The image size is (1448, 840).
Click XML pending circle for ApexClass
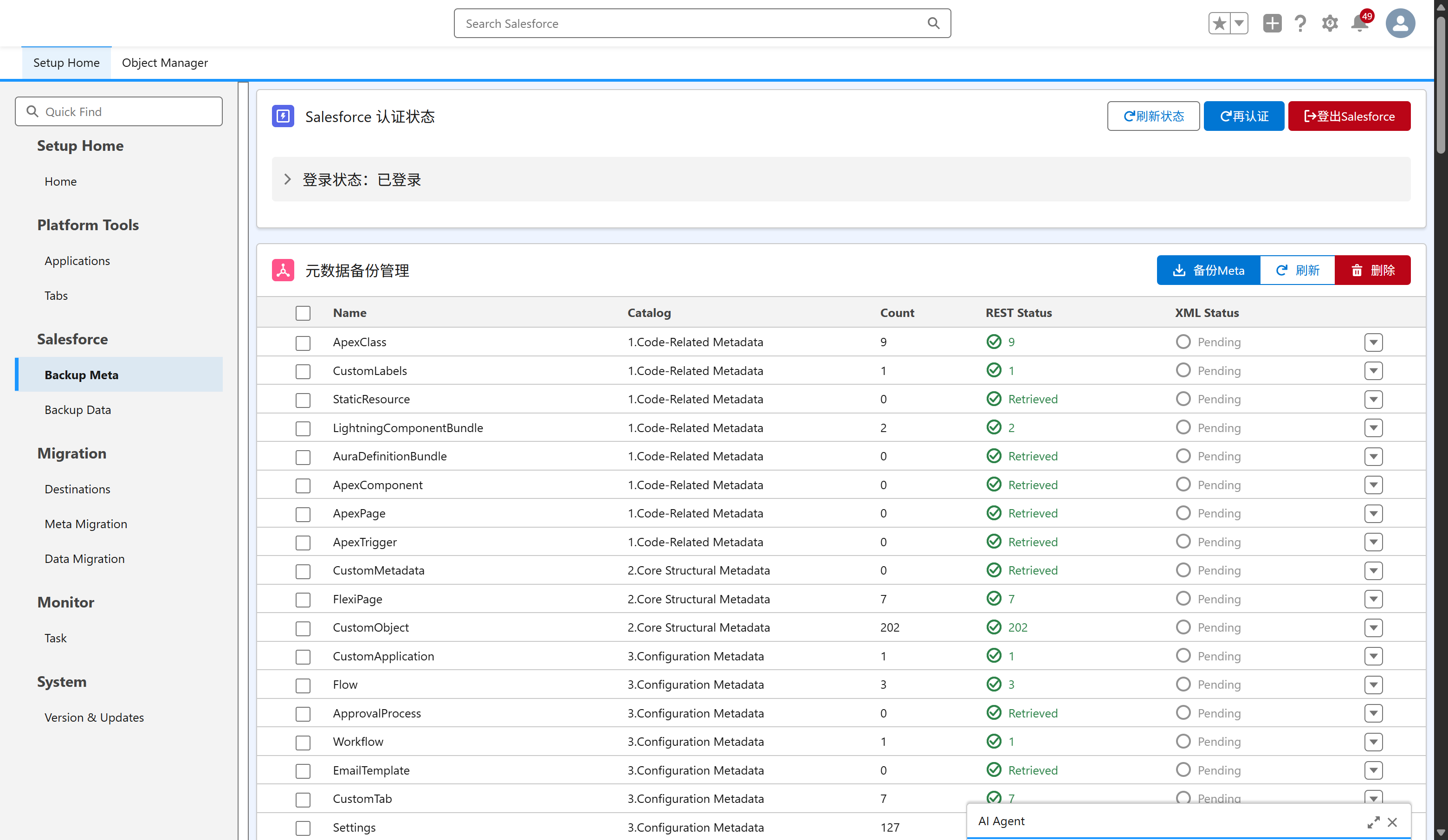tap(1183, 342)
